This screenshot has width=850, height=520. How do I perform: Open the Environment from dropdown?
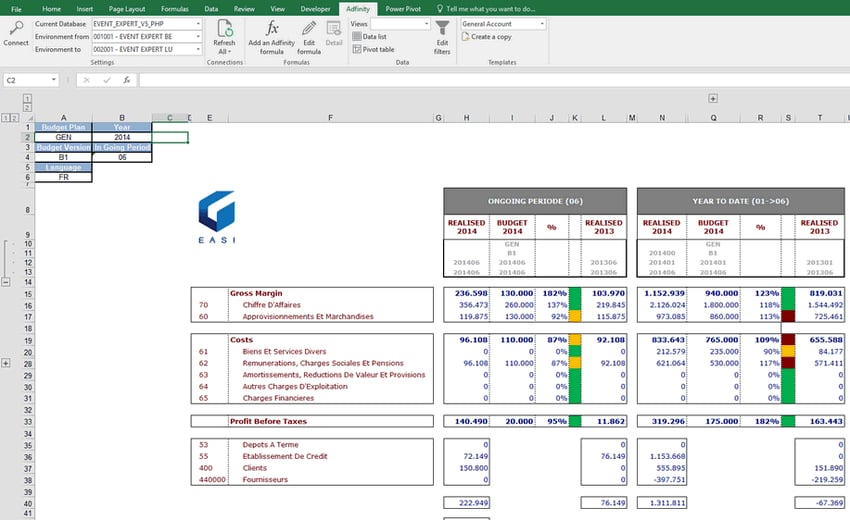(x=198, y=36)
